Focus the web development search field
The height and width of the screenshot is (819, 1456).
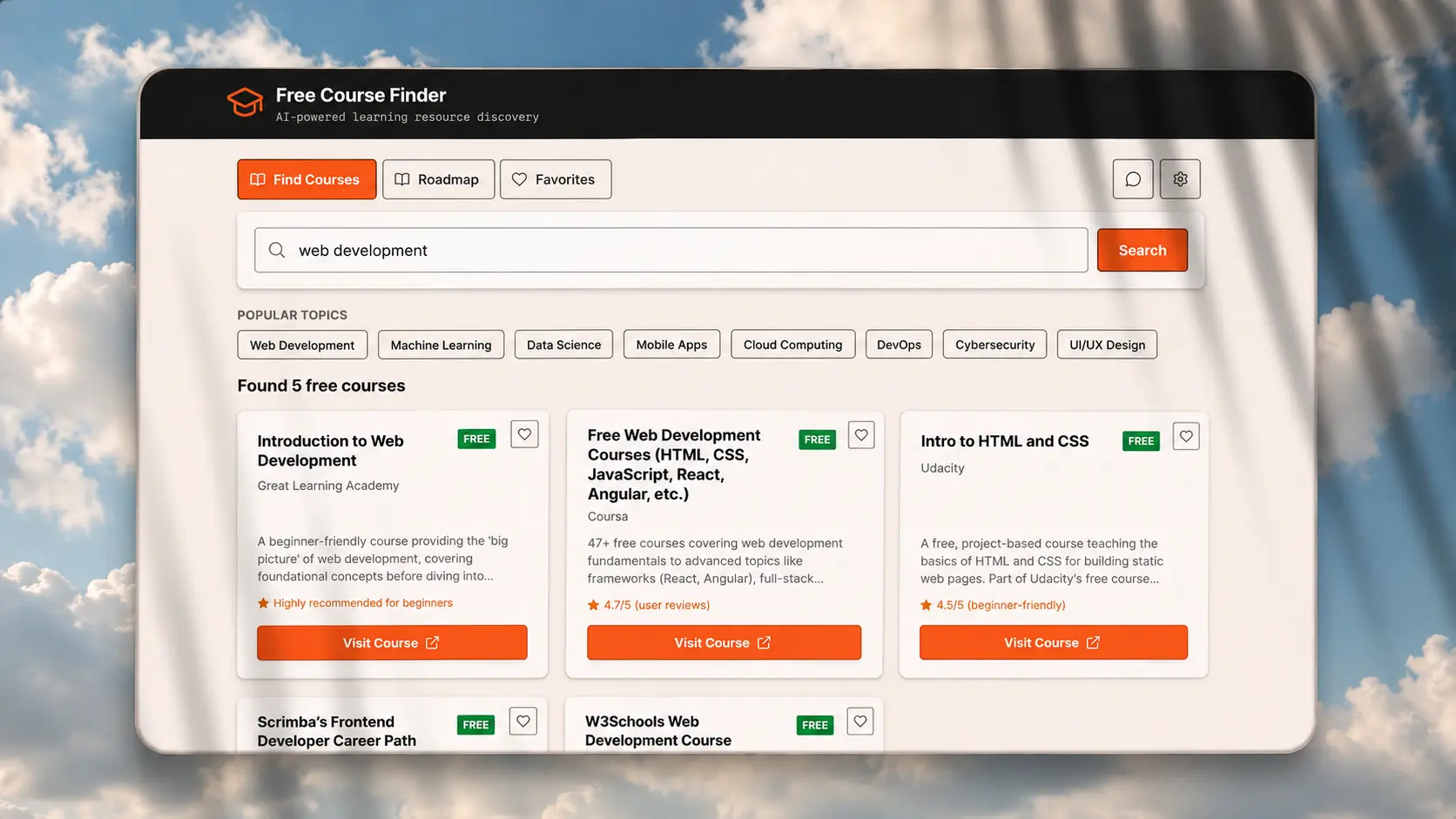[671, 251]
